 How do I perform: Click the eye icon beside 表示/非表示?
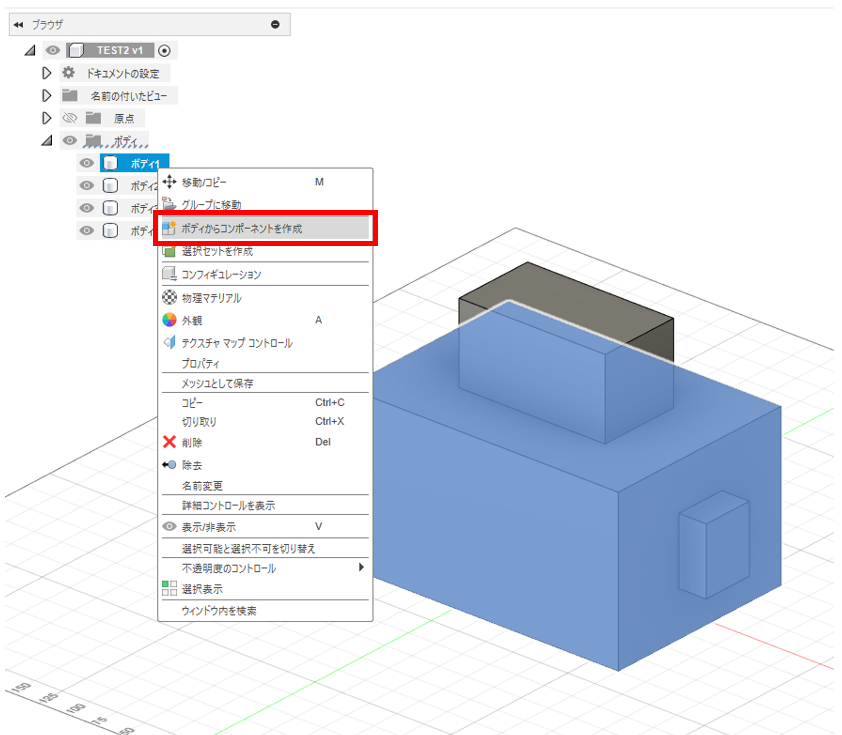(169, 526)
